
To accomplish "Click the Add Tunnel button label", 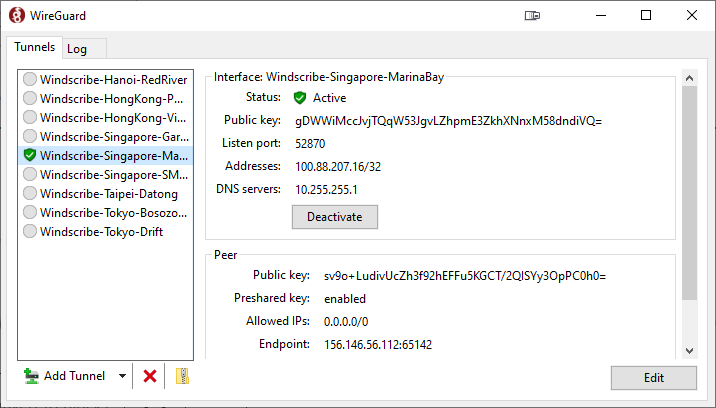I will [74, 376].
